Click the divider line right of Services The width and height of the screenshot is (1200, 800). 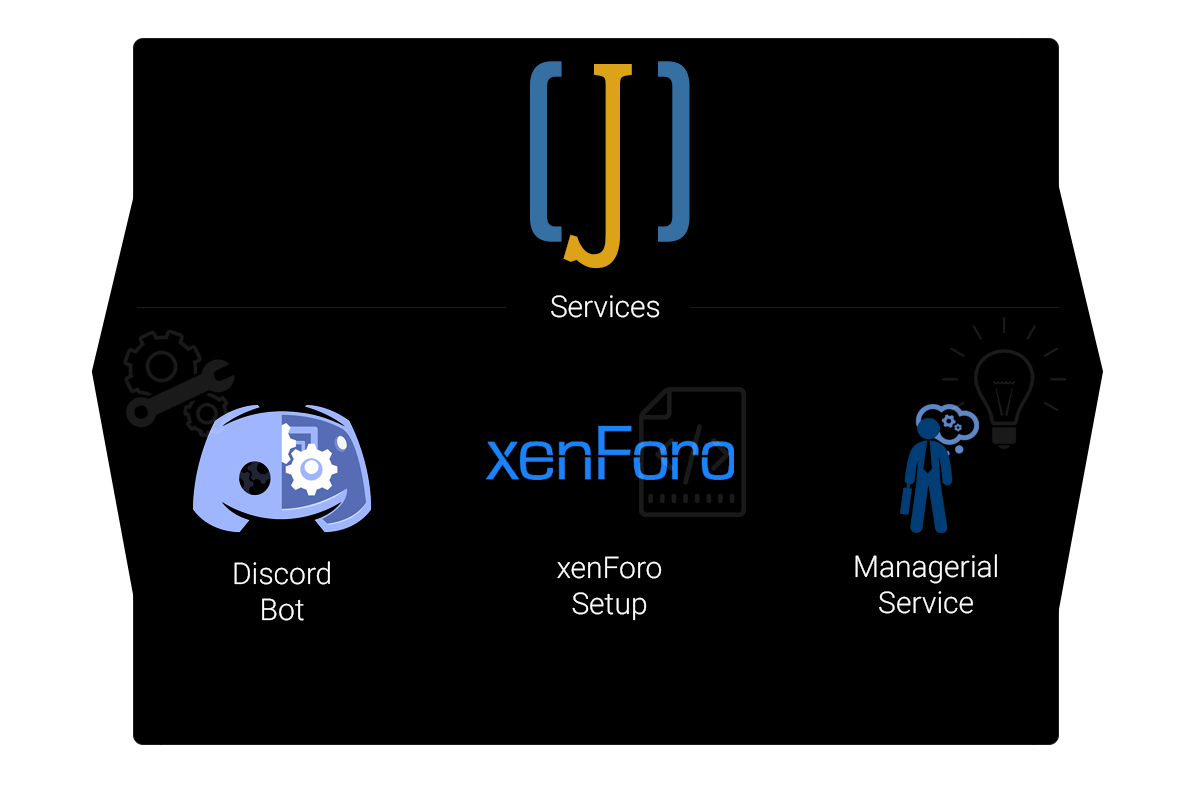[x=873, y=307]
